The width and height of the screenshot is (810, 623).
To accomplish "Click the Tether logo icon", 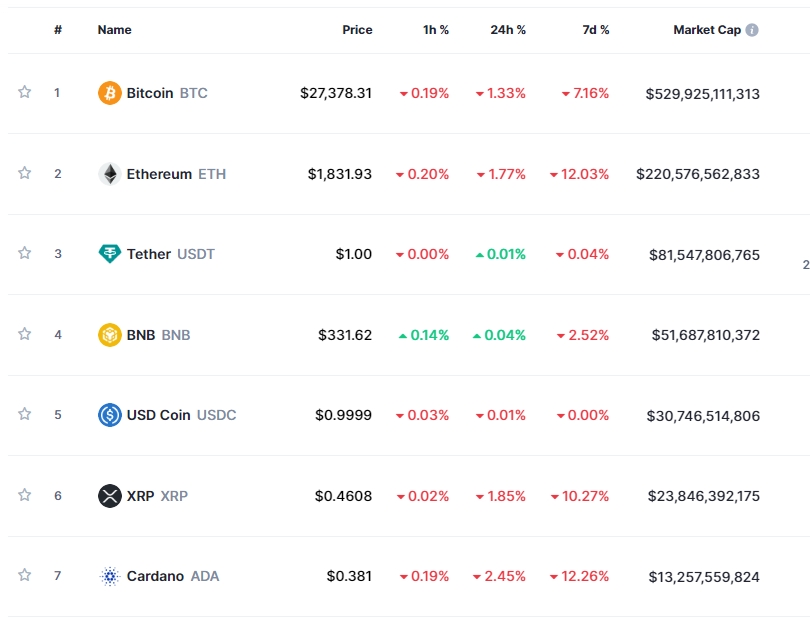I will (x=110, y=254).
